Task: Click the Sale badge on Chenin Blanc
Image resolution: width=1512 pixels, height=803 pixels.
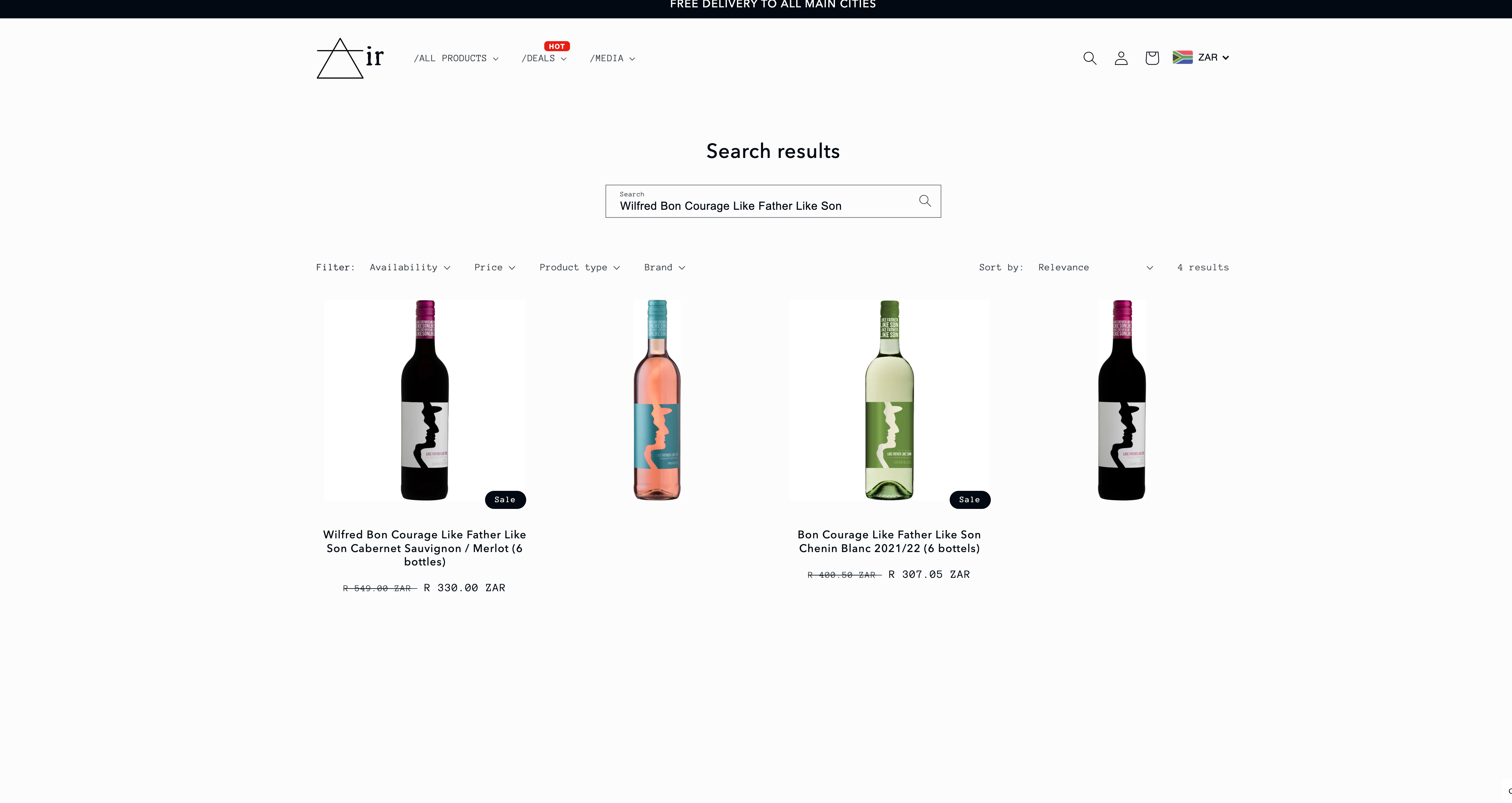Action: (970, 500)
